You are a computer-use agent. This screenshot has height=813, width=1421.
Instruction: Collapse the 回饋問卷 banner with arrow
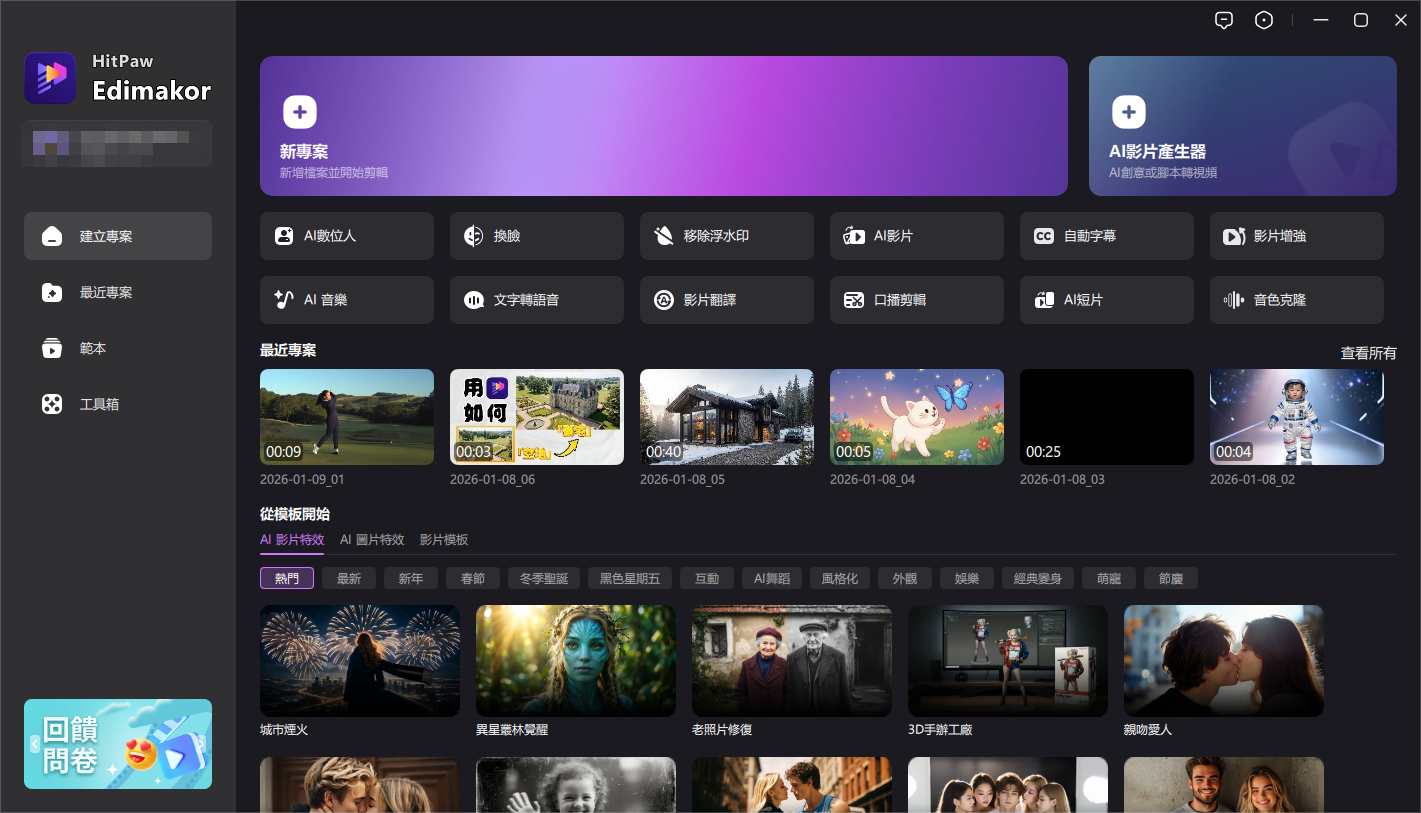35,744
